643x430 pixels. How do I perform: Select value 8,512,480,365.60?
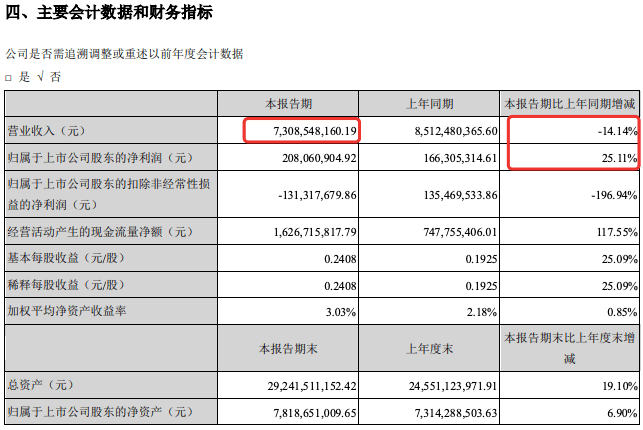[456, 131]
